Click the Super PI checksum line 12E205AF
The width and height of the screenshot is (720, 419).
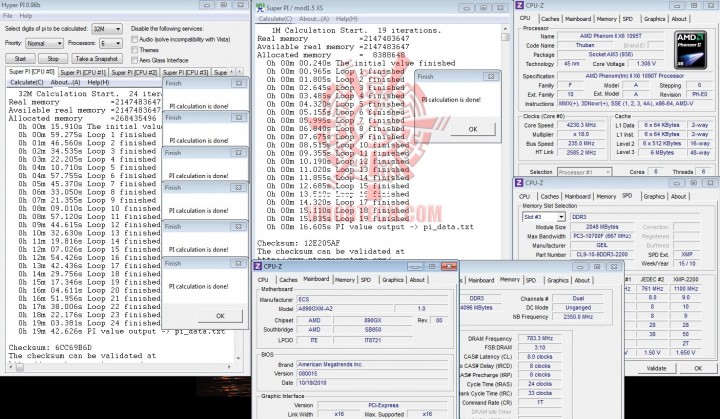click(x=298, y=243)
